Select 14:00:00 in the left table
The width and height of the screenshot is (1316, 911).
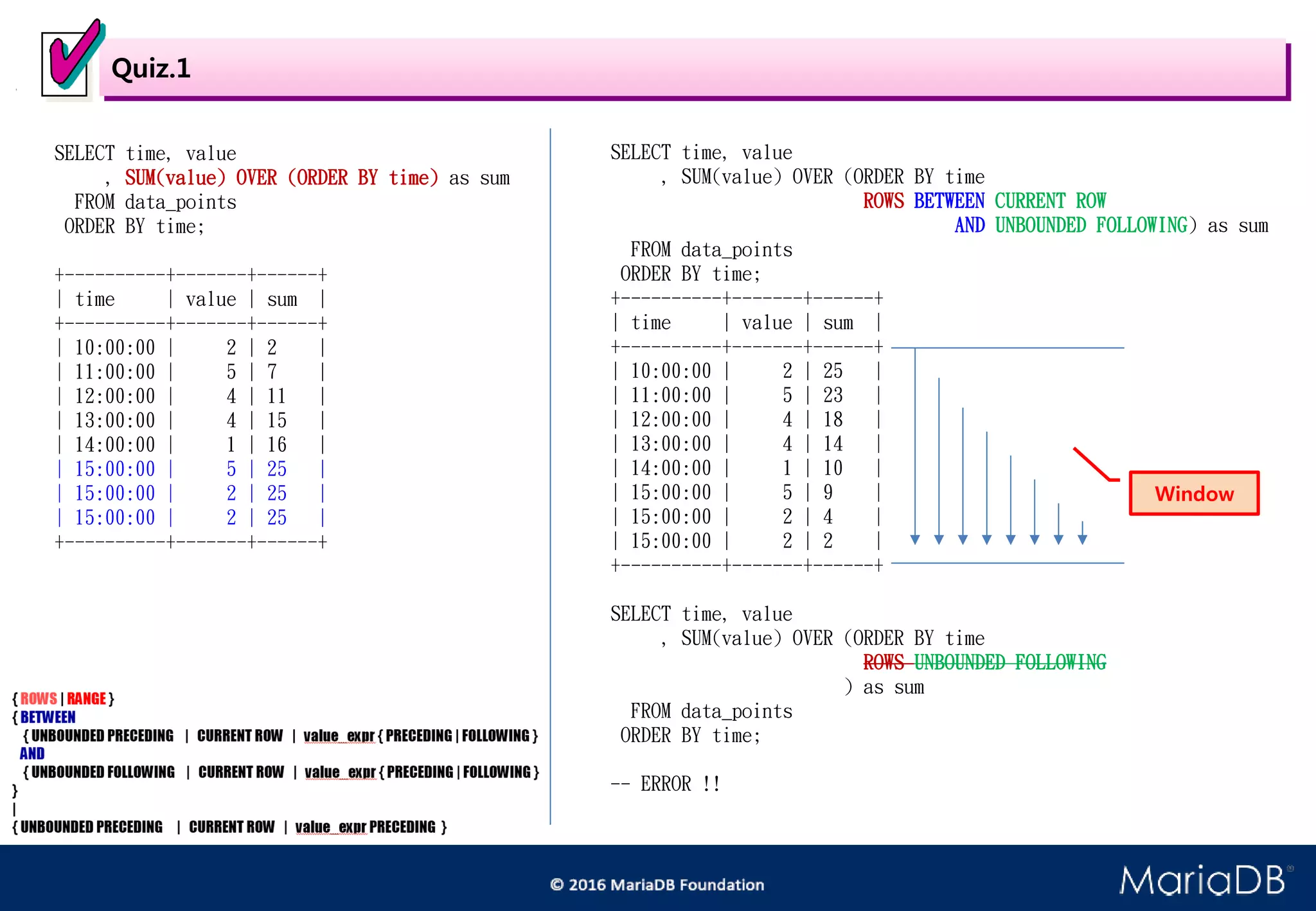(115, 445)
